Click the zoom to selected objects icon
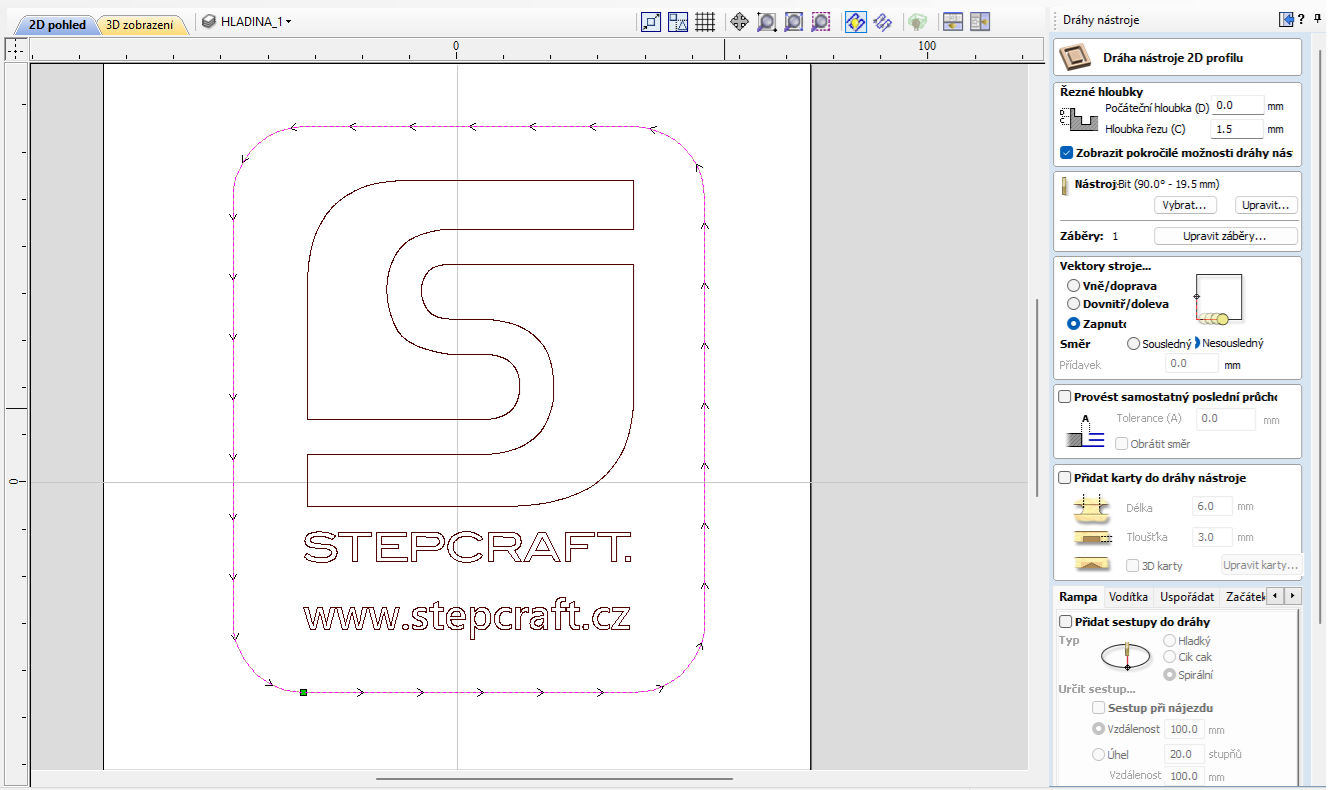 [x=821, y=21]
